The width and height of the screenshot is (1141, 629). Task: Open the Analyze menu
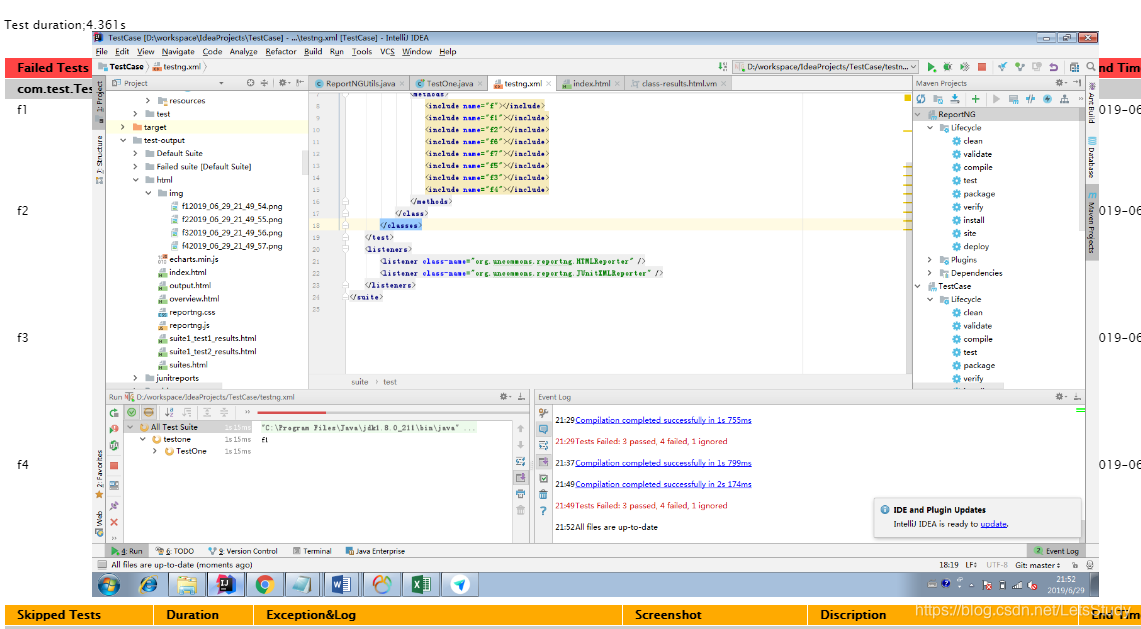click(244, 52)
